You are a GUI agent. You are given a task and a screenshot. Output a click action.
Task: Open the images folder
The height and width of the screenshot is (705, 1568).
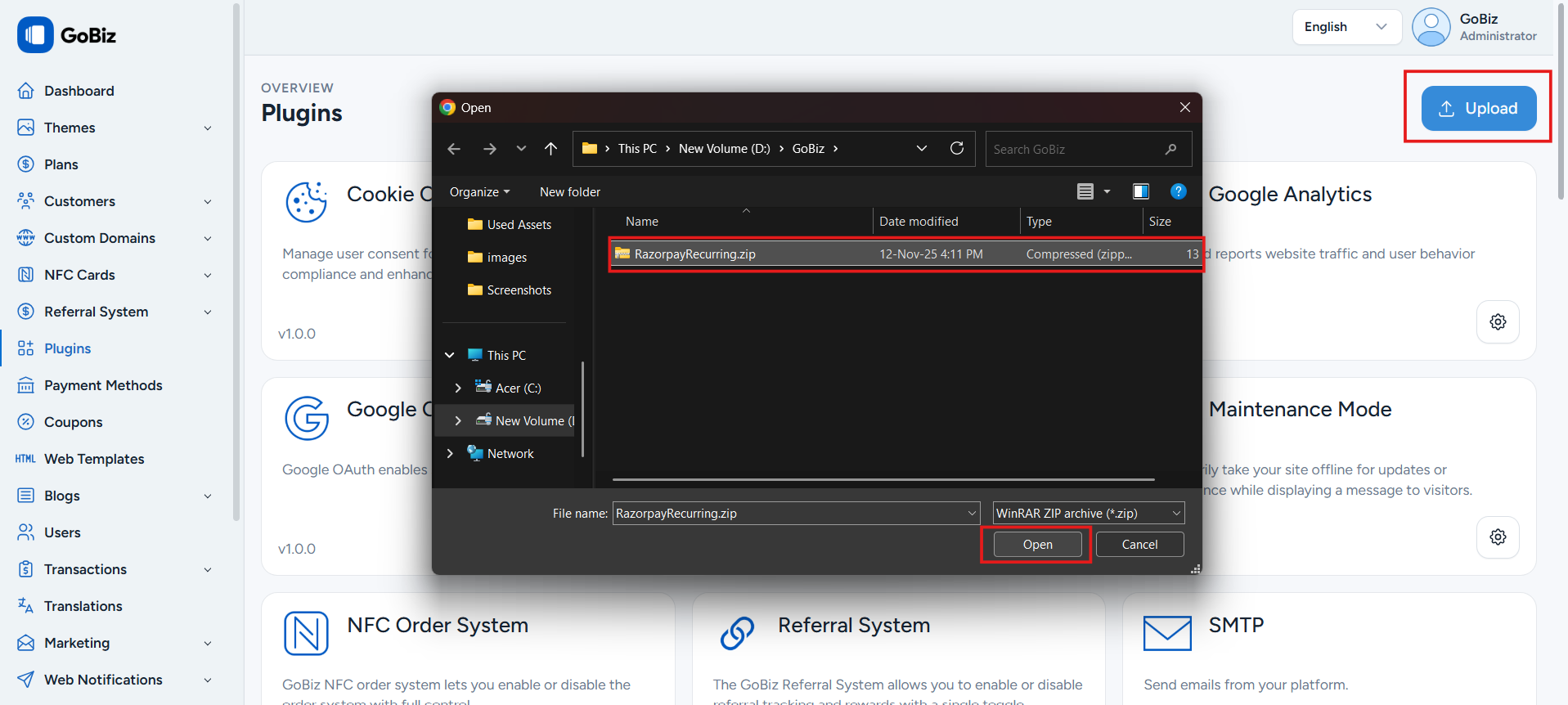point(497,258)
